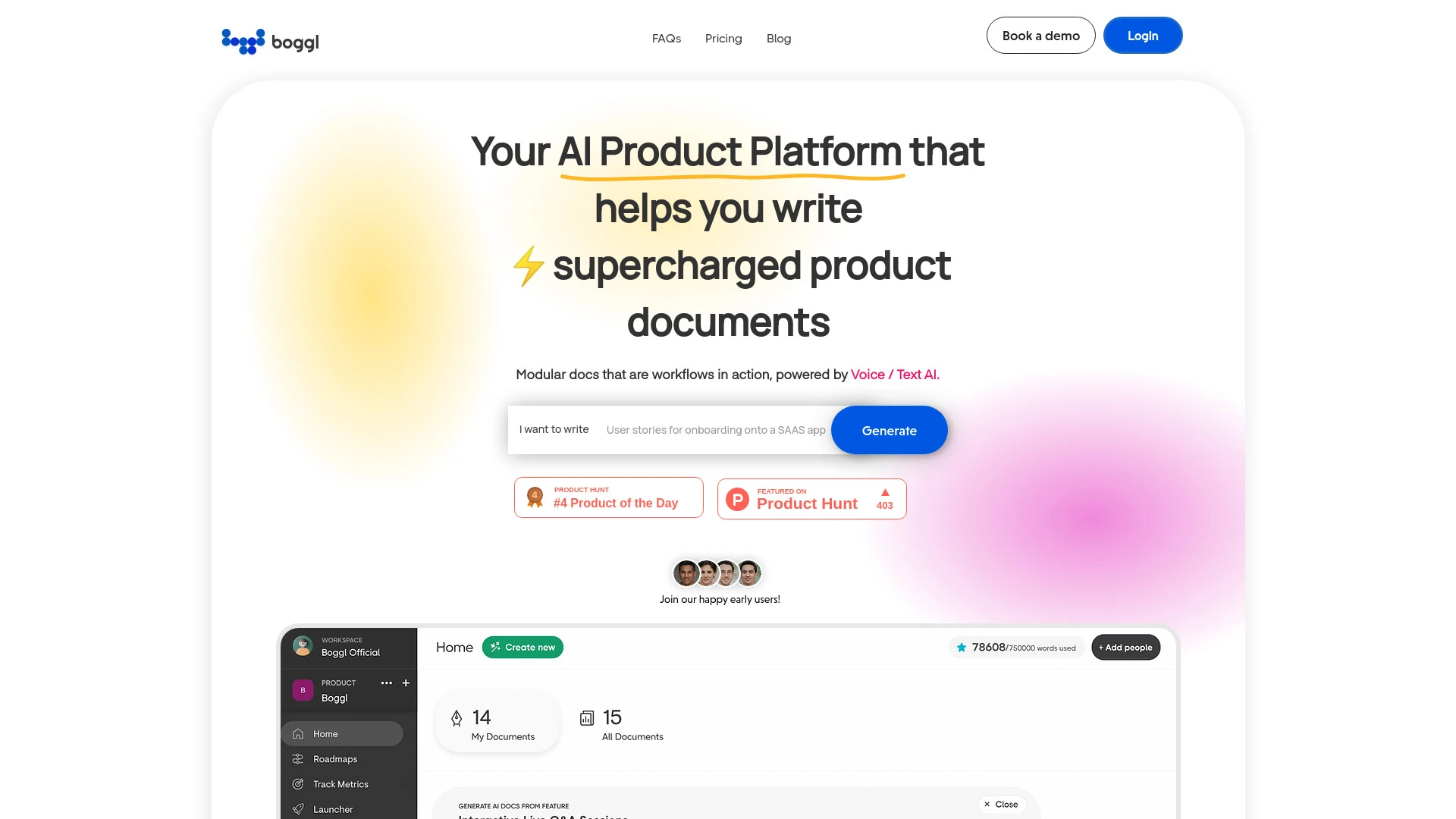Open the product options menu ellipsis
This screenshot has height=819, width=1456.
(386, 683)
